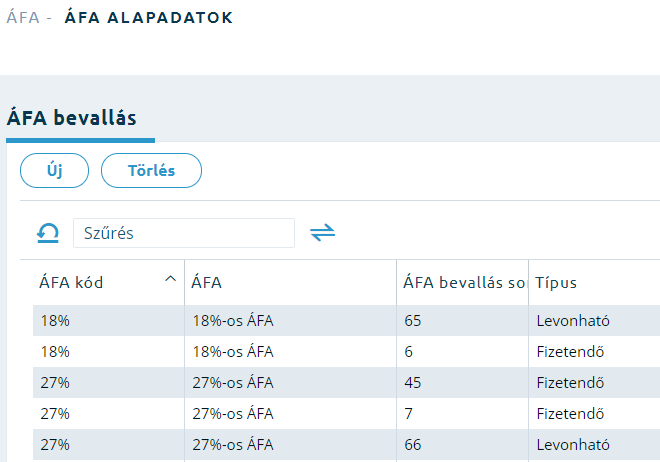Sort by Típus column header

click(x=556, y=282)
